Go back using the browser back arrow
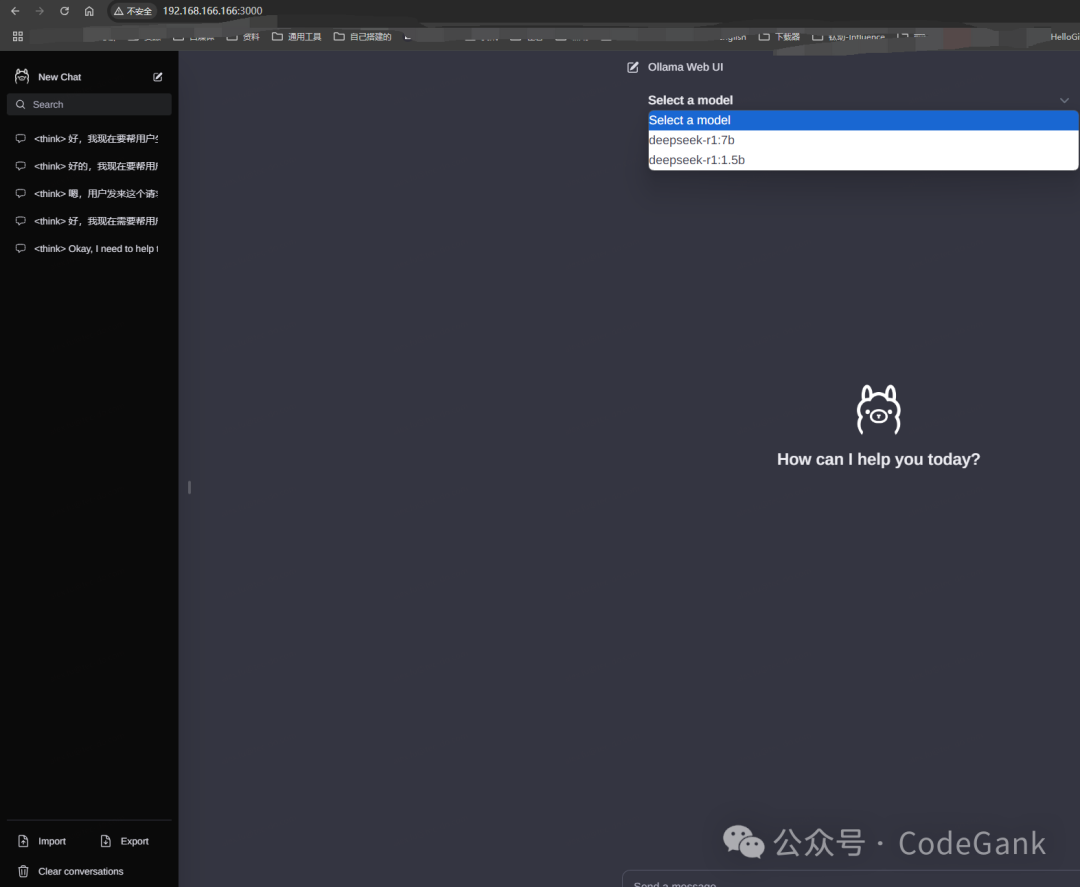Screen dimensions: 1080x887 pyautogui.click(x=15, y=11)
